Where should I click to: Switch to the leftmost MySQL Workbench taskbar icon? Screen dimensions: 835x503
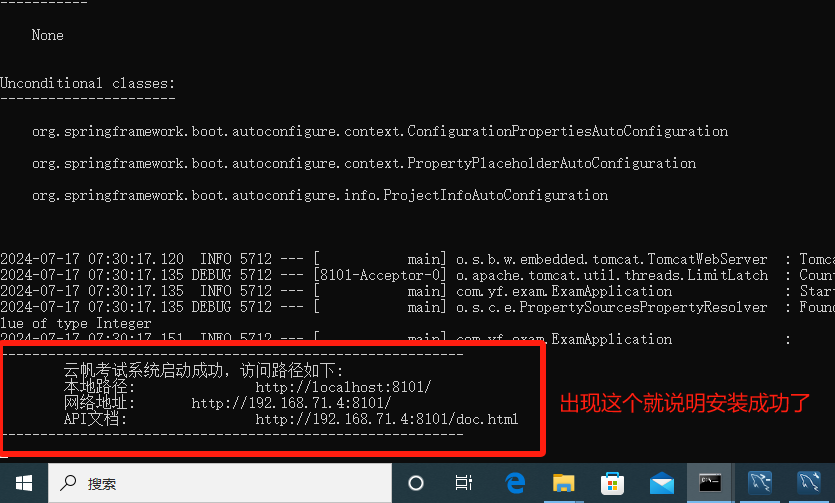(760, 483)
